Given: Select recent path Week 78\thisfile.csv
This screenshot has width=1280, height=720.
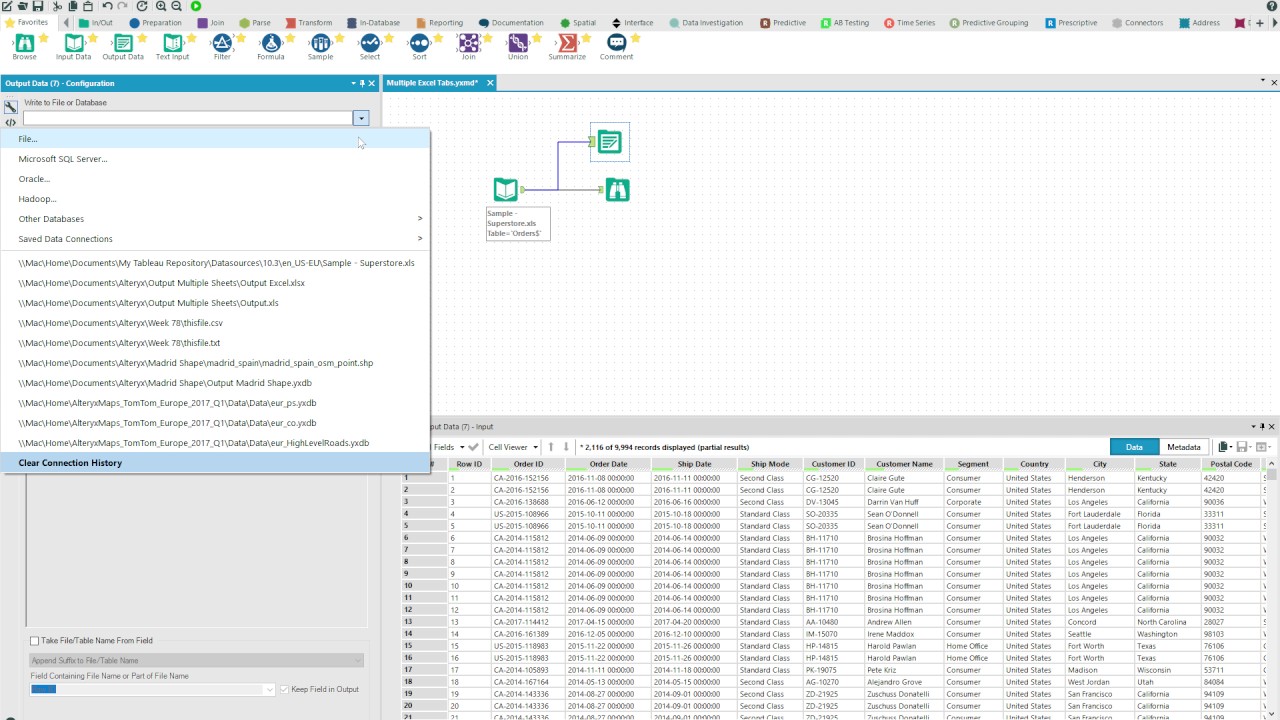Looking at the screenshot, I should pos(215,323).
